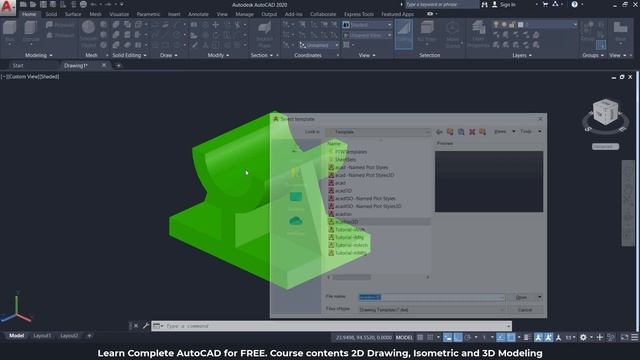Toggle the layer freeze sun icon
This screenshot has width=640, height=360.
[x=504, y=25]
